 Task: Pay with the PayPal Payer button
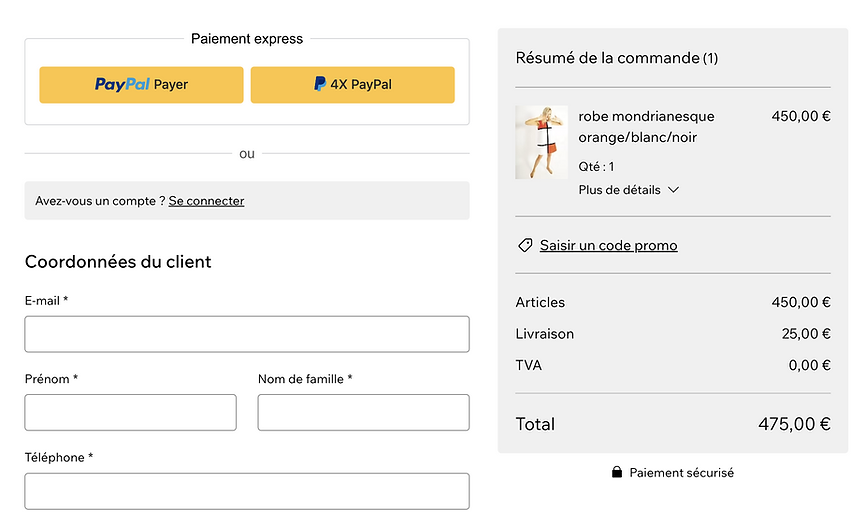pos(141,85)
